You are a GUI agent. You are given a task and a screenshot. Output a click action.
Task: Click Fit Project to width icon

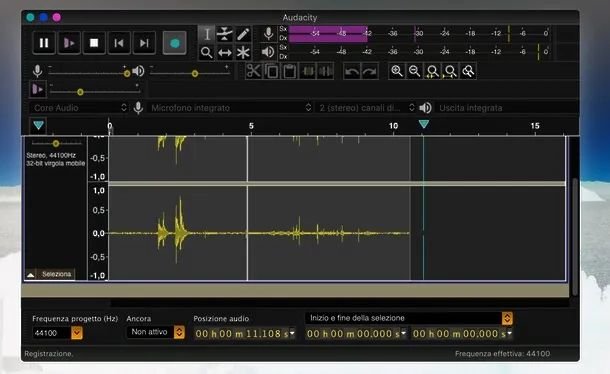(x=450, y=71)
